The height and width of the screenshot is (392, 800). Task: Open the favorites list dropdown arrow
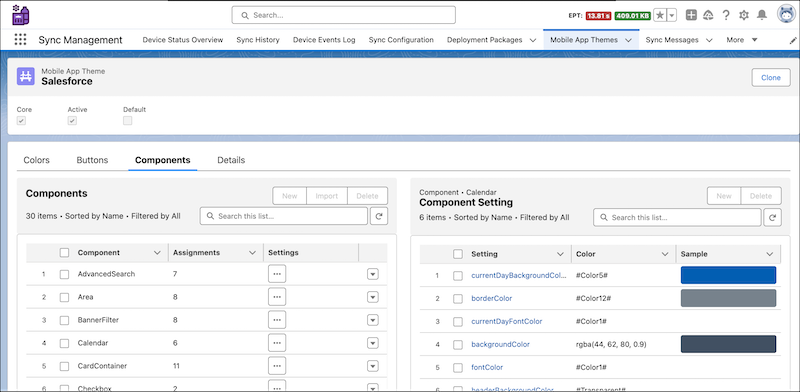pos(672,15)
